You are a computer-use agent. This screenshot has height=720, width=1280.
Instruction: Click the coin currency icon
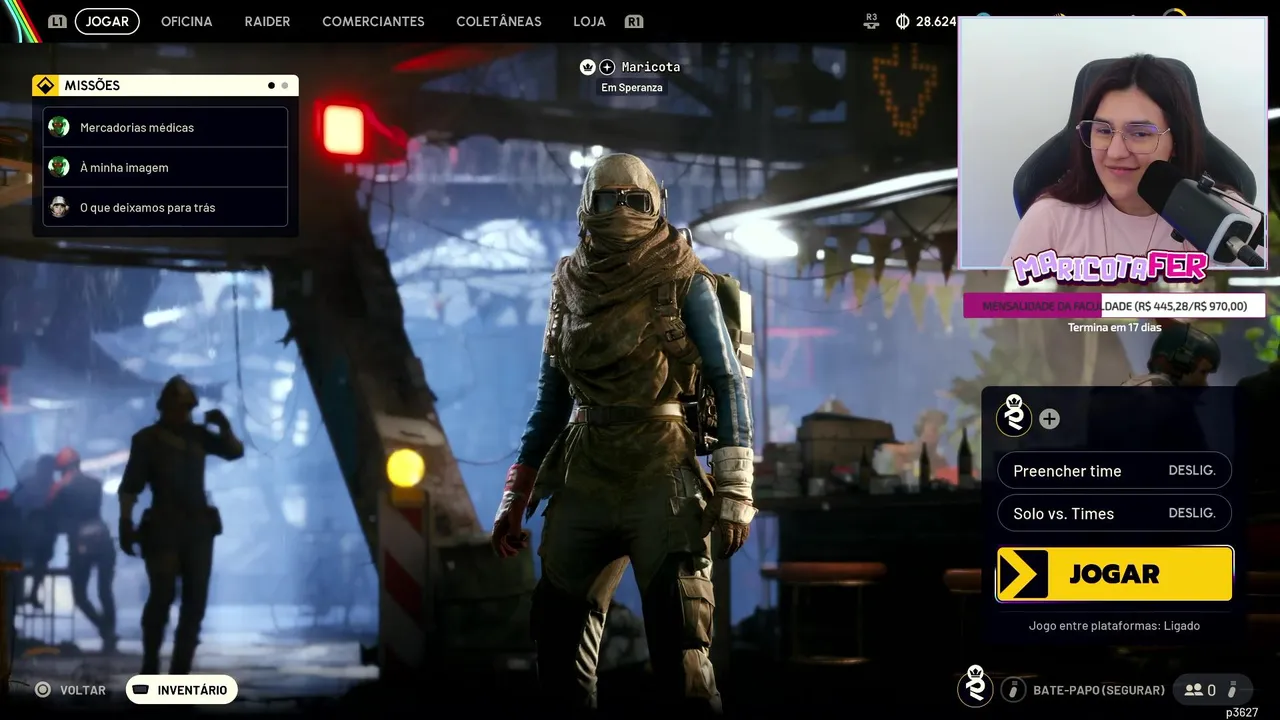tap(902, 21)
